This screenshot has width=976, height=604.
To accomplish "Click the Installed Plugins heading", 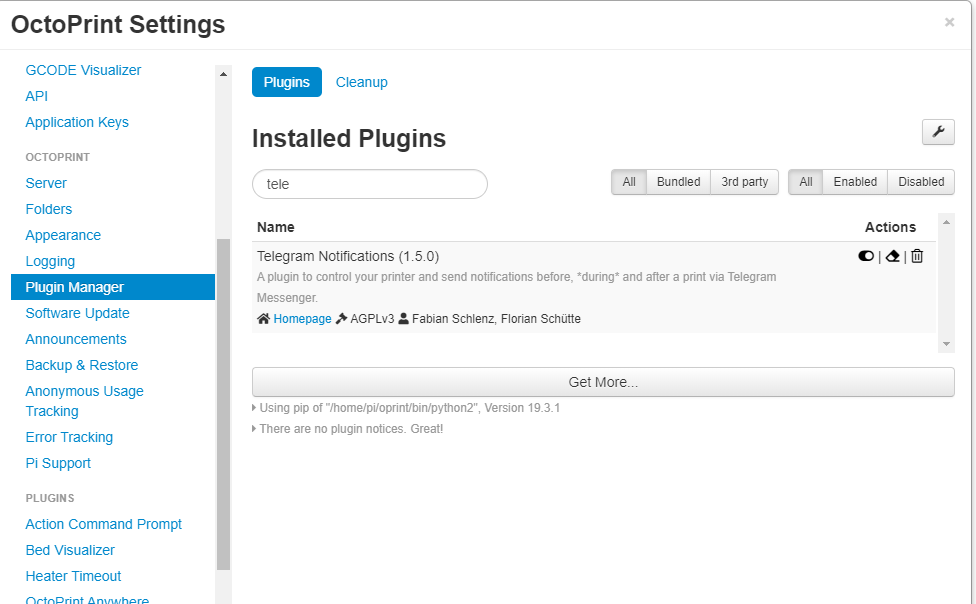I will tap(349, 138).
